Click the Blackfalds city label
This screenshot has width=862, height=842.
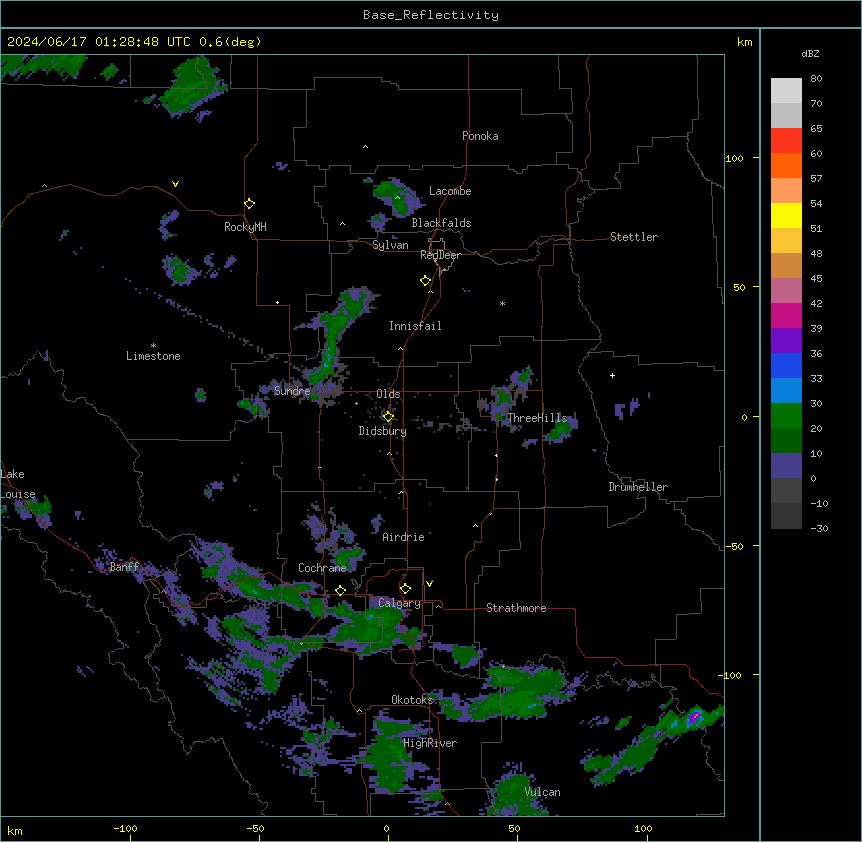[x=441, y=223]
